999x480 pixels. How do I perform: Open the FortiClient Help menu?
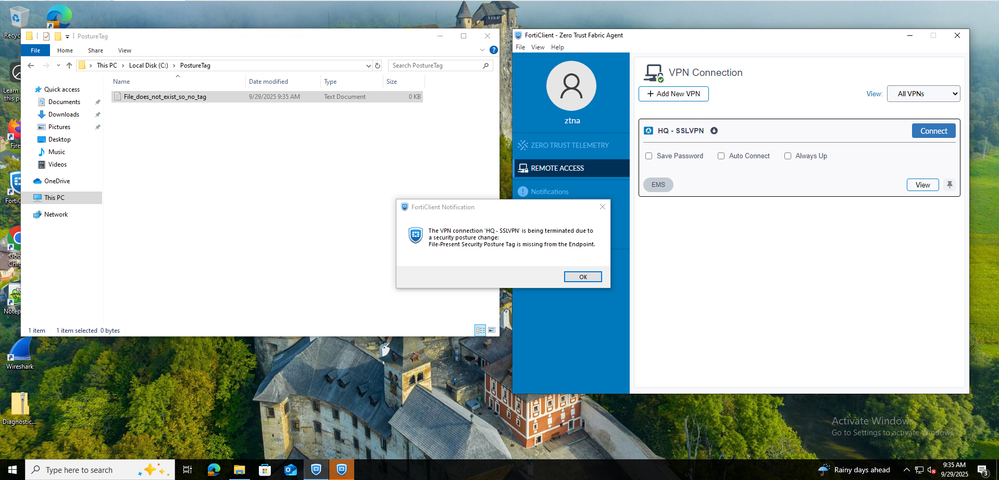[557, 47]
